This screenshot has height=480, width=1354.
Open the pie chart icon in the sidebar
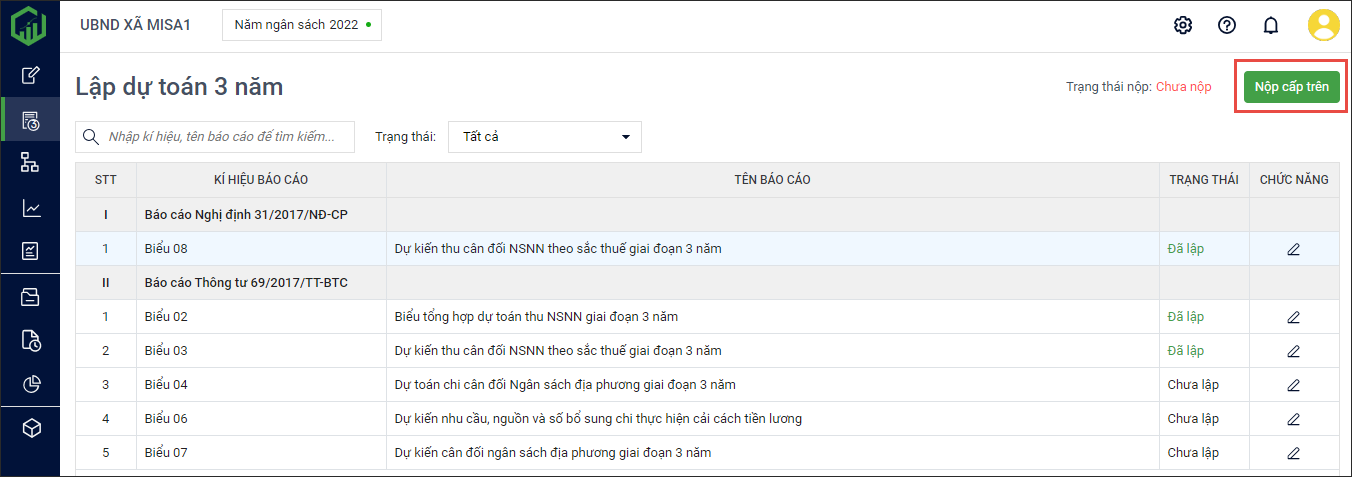click(x=31, y=384)
